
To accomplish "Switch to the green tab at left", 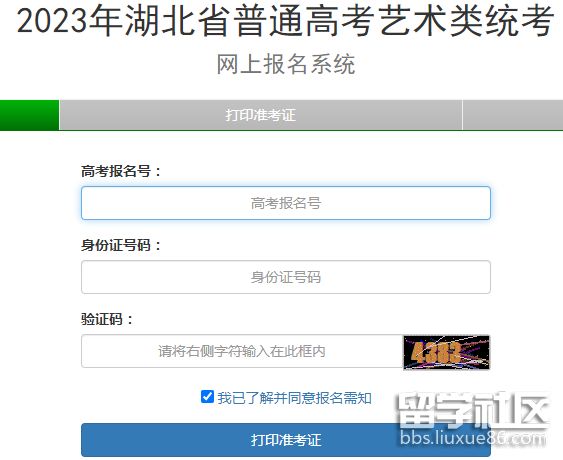I will click(29, 115).
